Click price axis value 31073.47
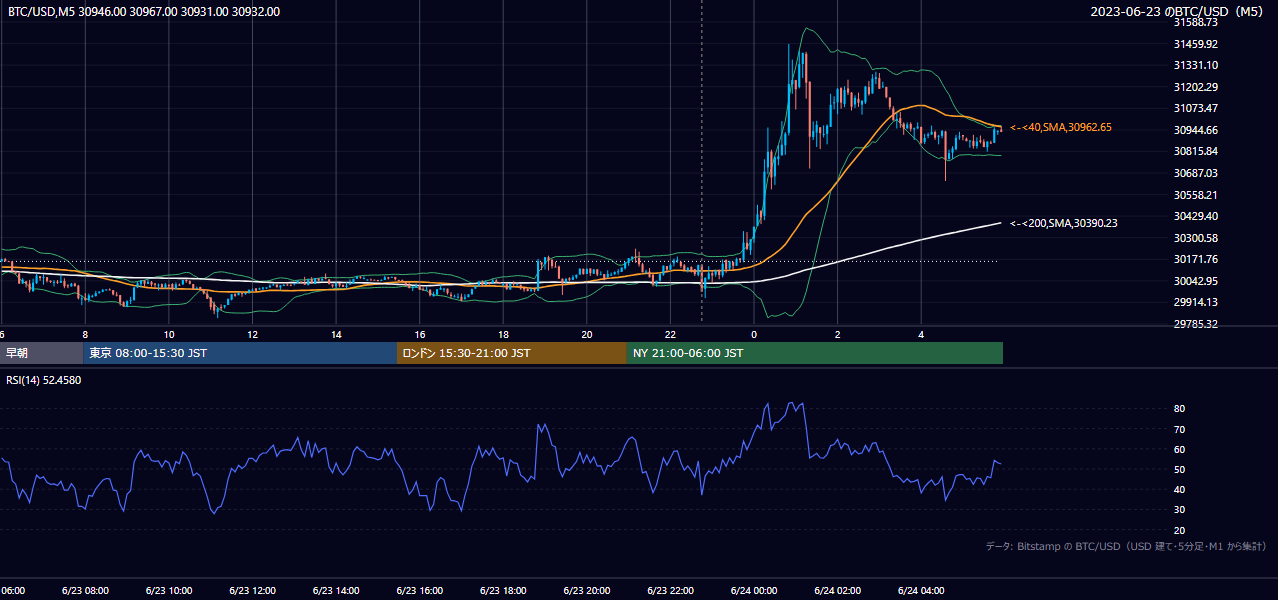Viewport: 1278px width, 600px height. [1195, 108]
